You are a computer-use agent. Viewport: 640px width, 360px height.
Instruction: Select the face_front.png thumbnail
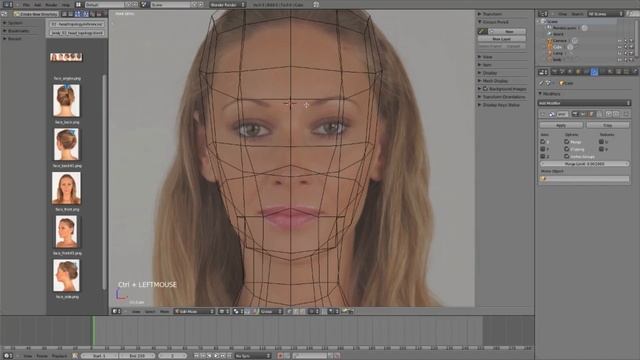(x=66, y=188)
